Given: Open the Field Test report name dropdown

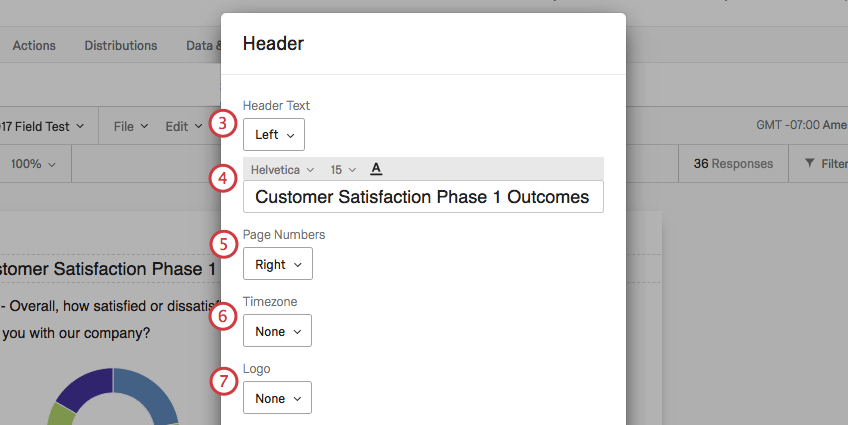Looking at the screenshot, I should pos(44,127).
